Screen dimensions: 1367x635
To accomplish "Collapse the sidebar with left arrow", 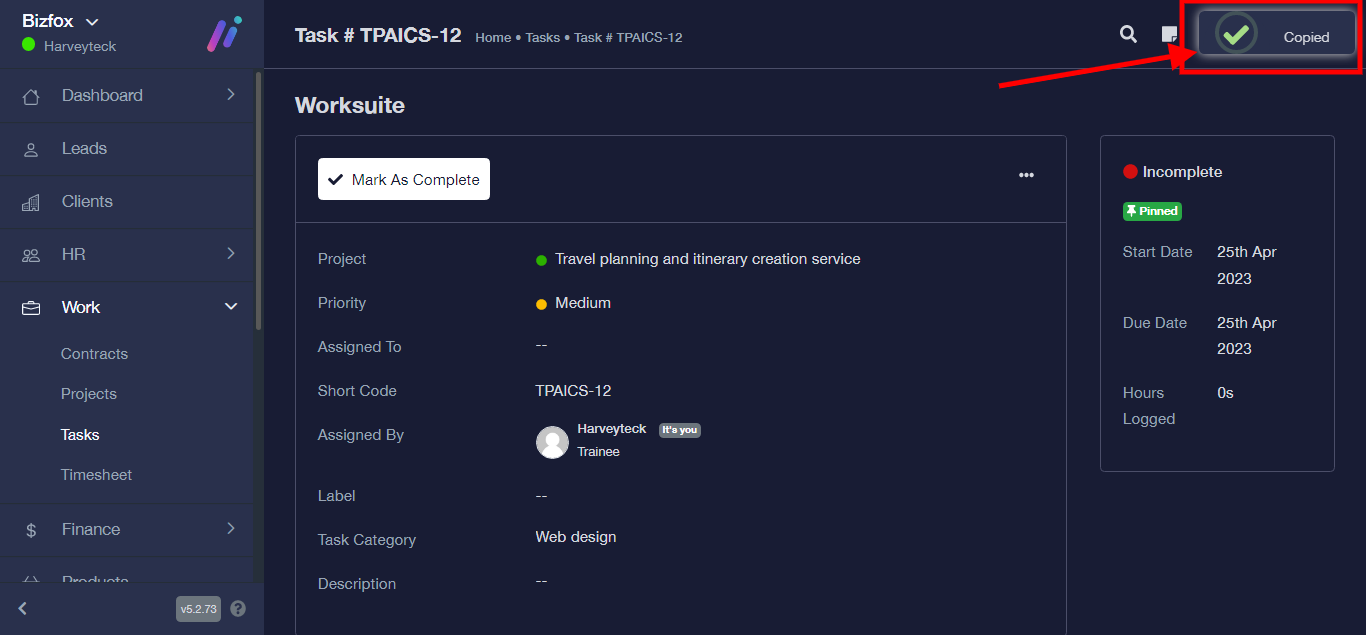I will tap(23, 608).
